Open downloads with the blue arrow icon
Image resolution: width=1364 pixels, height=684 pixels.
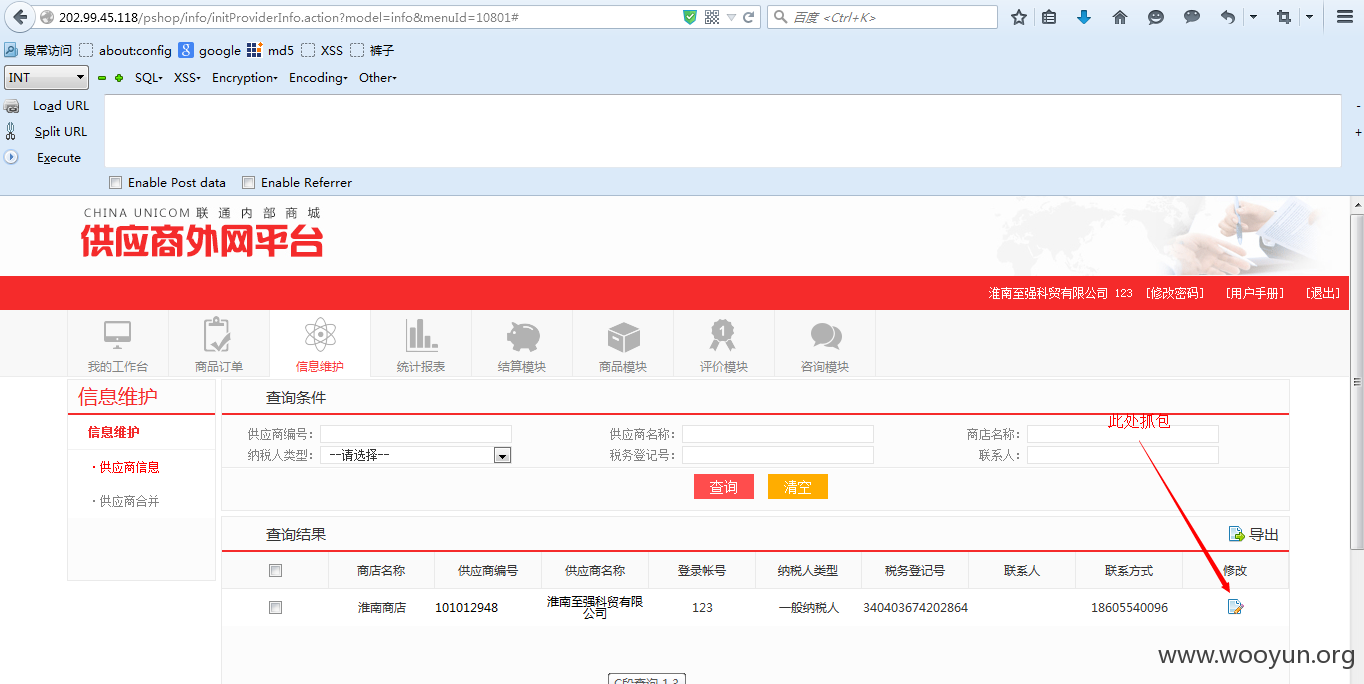coord(1084,17)
